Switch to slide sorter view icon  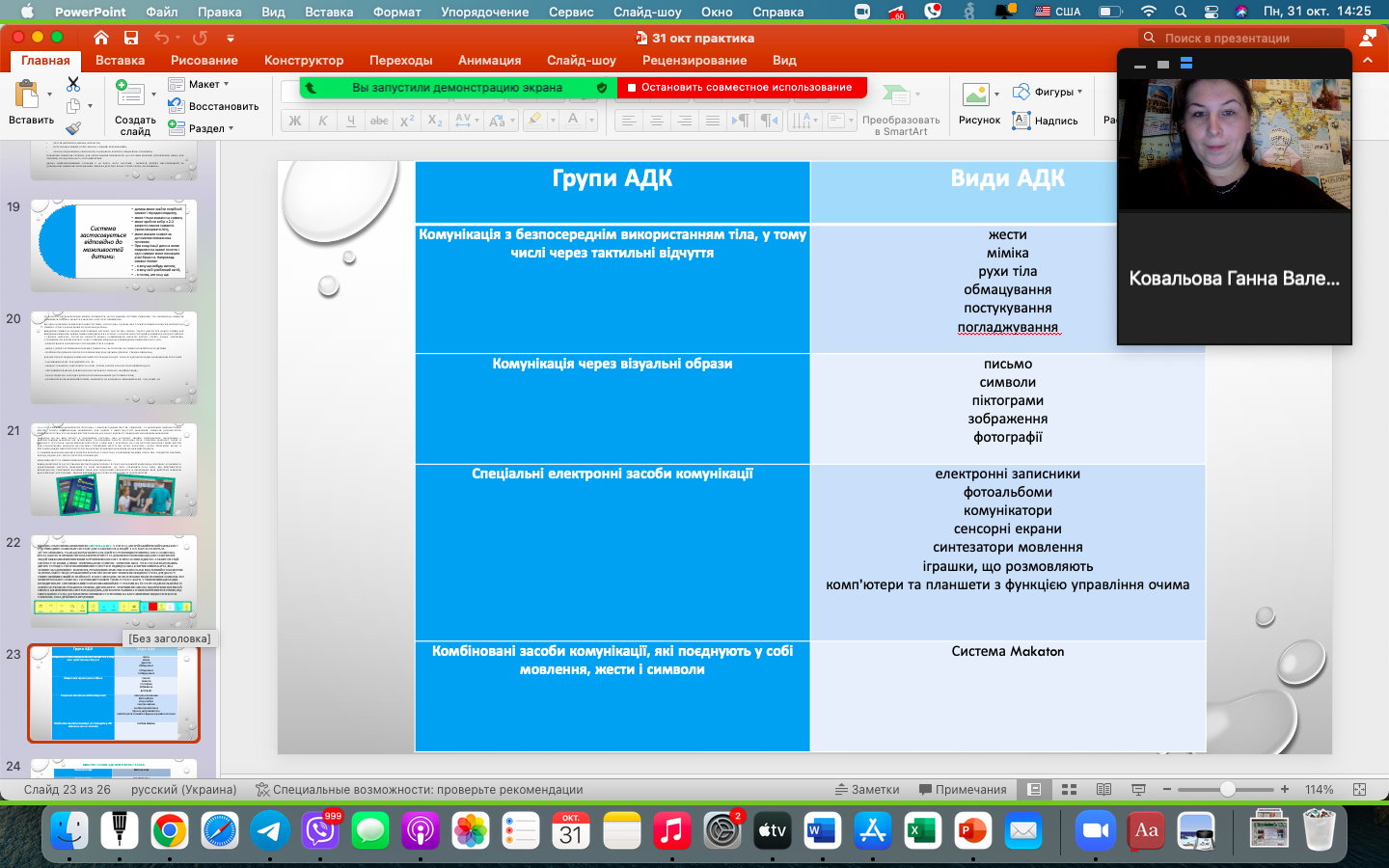[x=1069, y=789]
